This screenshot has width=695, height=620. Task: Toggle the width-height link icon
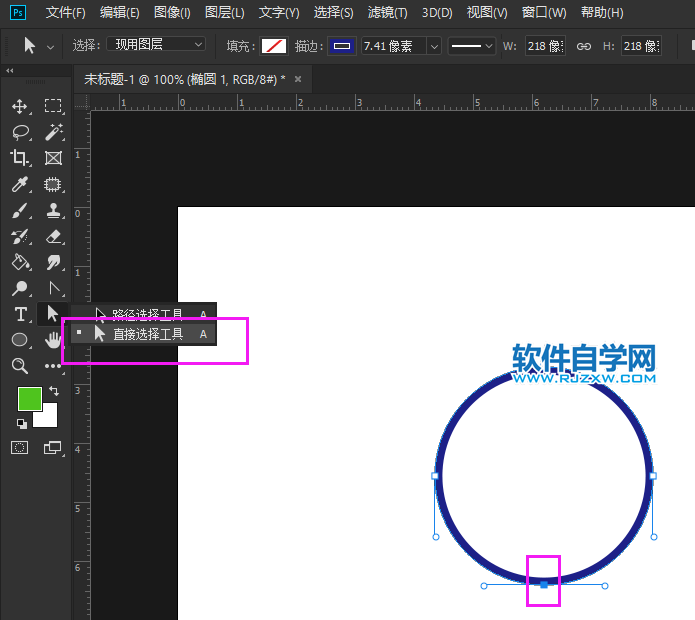(584, 46)
